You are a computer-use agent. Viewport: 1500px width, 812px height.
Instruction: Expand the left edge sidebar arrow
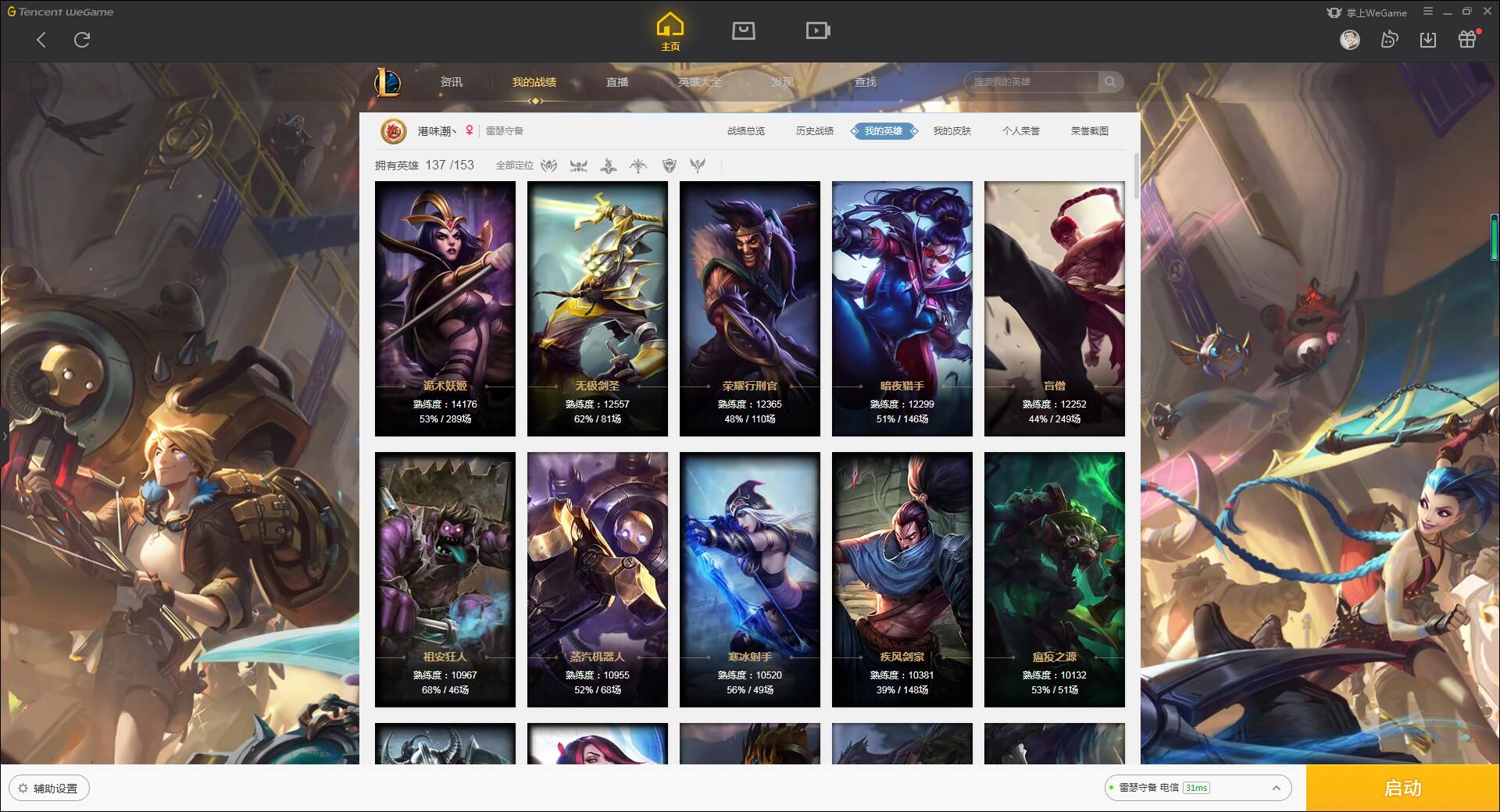(x=4, y=436)
